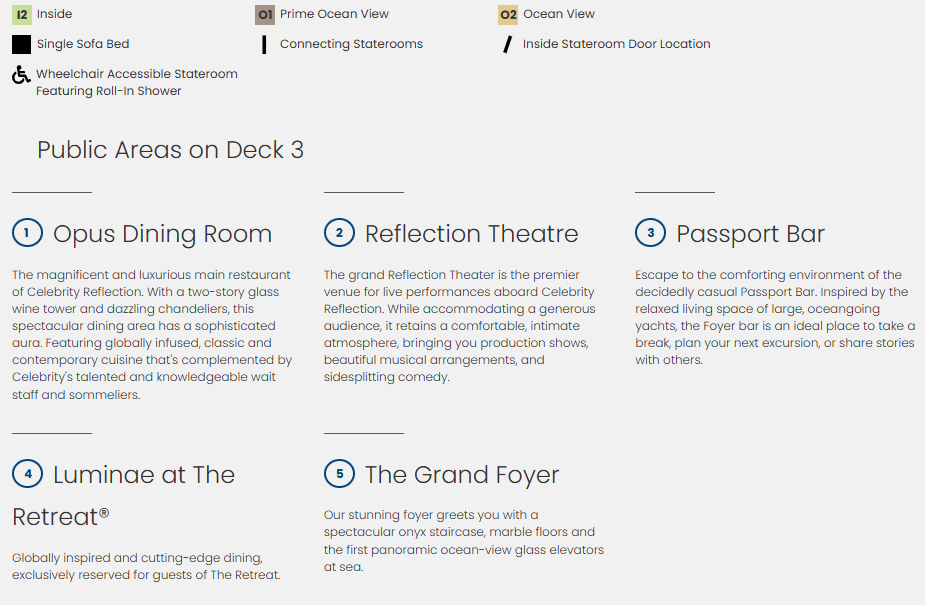Click the number 5 circle badge
This screenshot has width=925, height=605.
339,474
